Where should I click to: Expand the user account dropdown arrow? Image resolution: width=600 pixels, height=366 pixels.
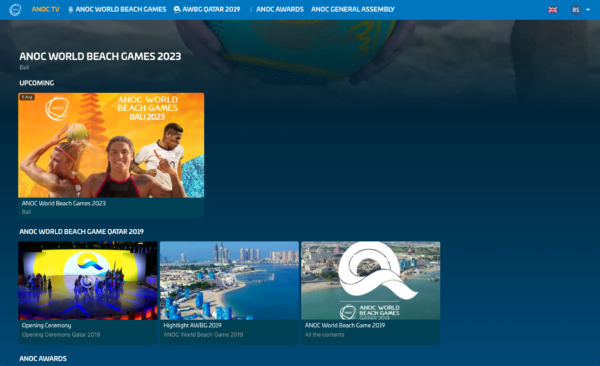point(588,10)
